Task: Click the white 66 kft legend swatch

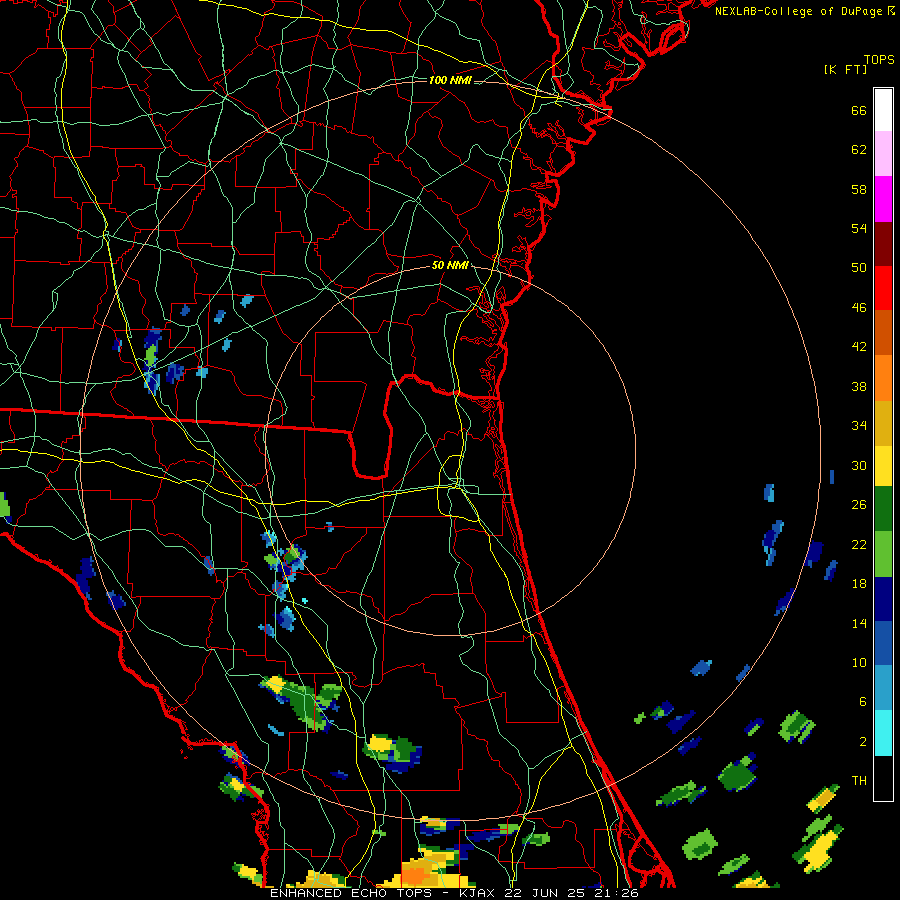Action: click(x=883, y=110)
